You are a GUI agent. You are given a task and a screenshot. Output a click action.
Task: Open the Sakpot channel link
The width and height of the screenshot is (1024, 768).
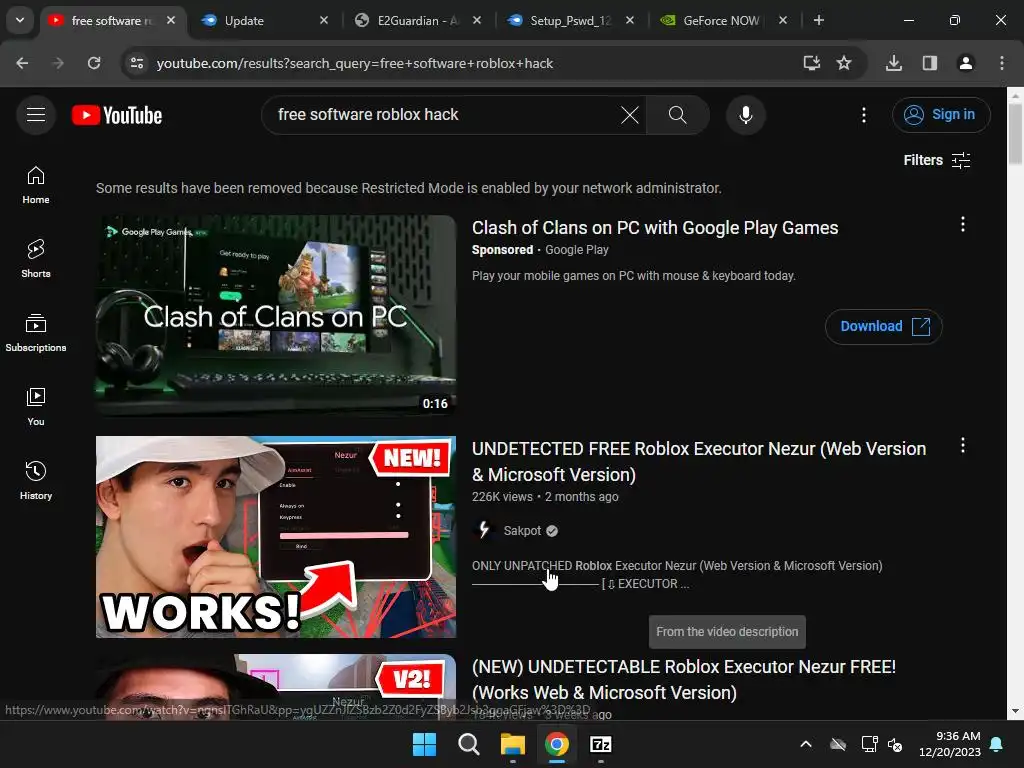(522, 530)
